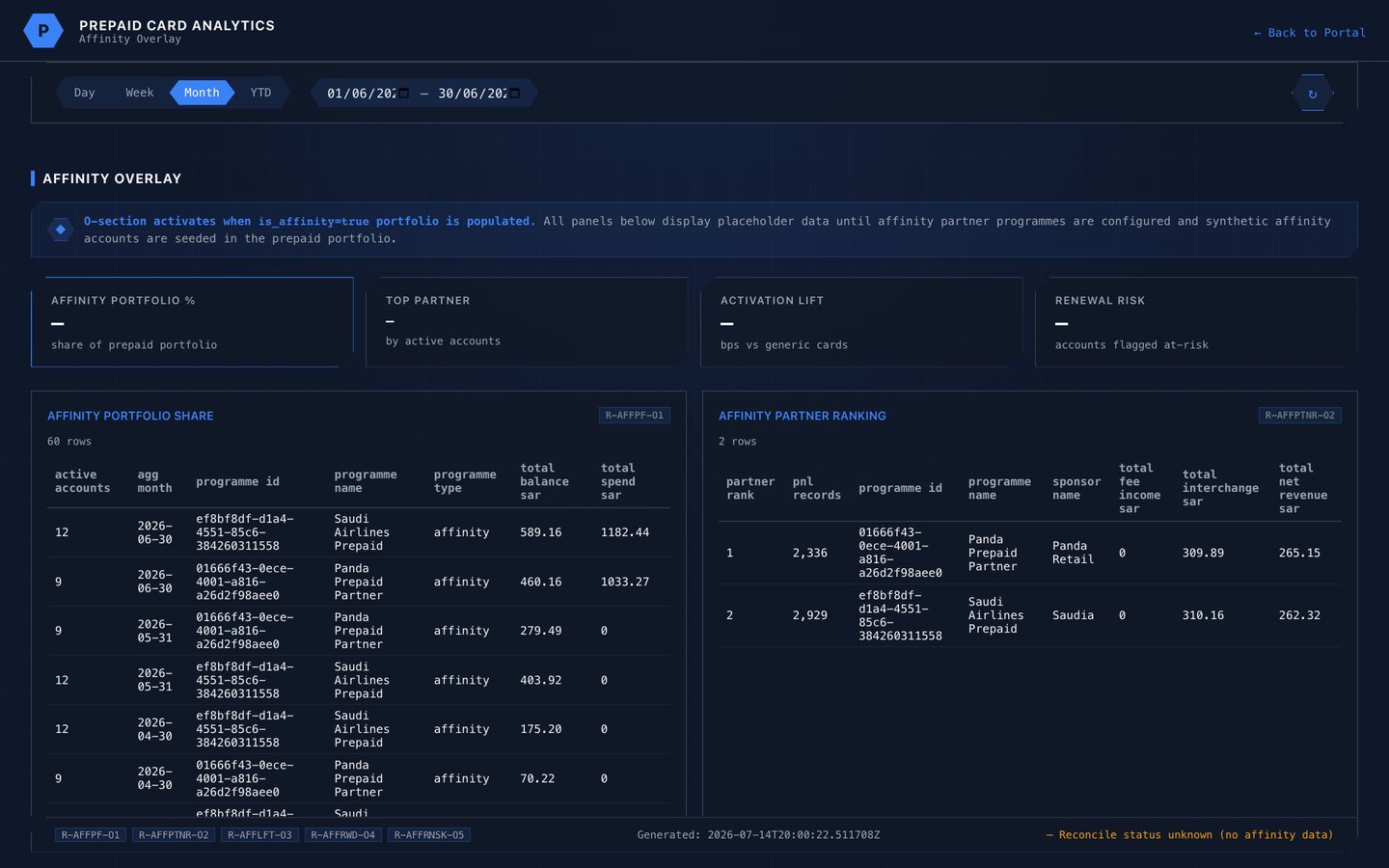This screenshot has width=1389, height=868.
Task: Click sponsor name Saudia
Action: (1073, 615)
